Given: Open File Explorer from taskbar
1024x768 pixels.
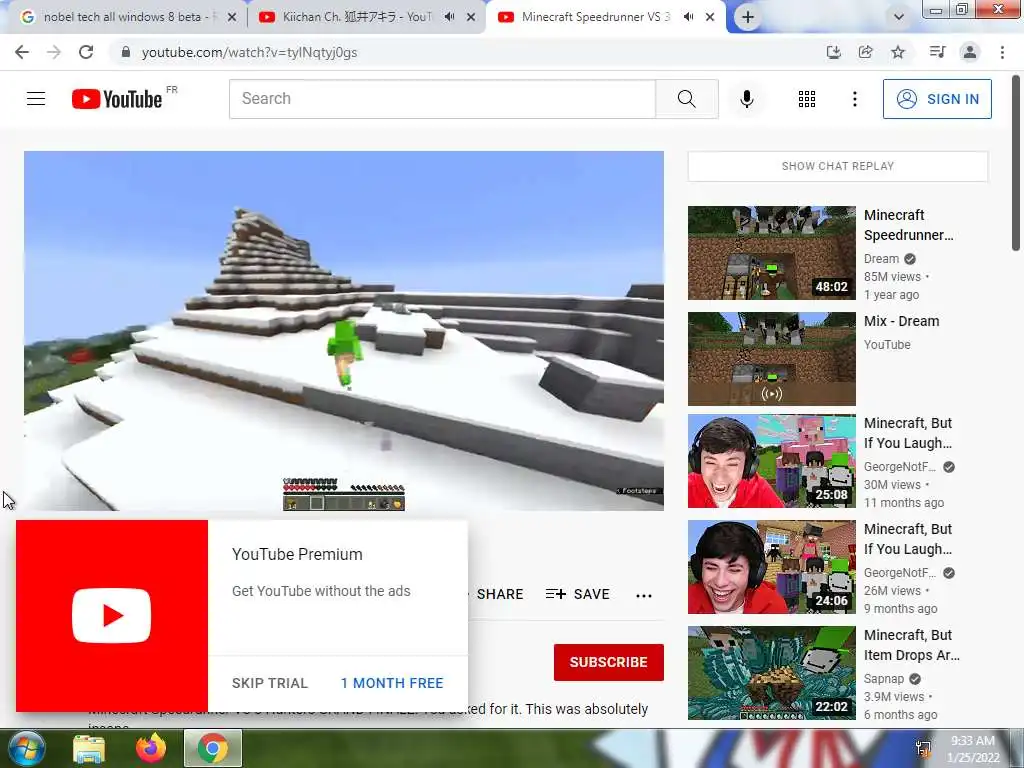Looking at the screenshot, I should tap(89, 749).
